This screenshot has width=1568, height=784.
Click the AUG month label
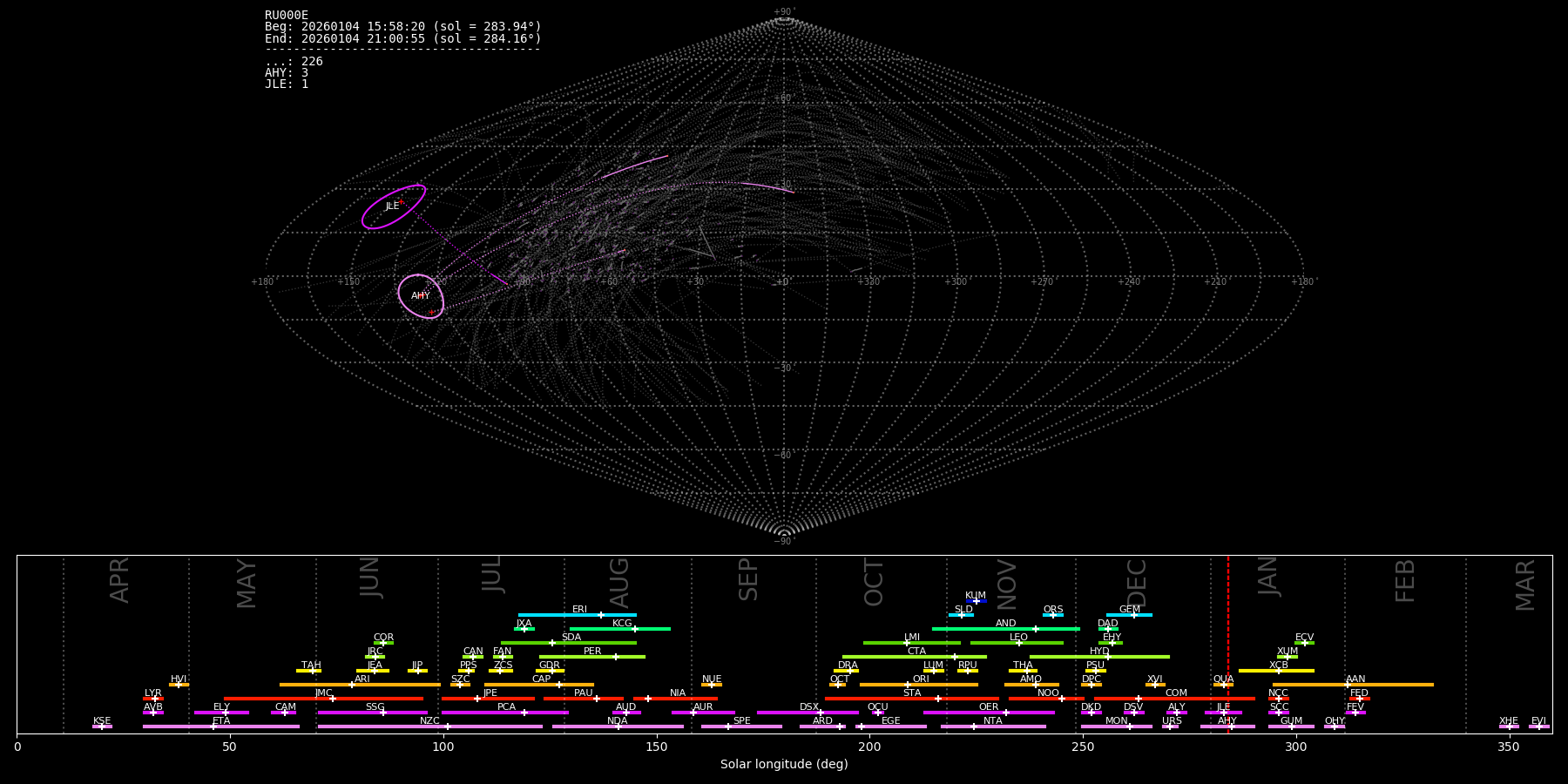619,584
